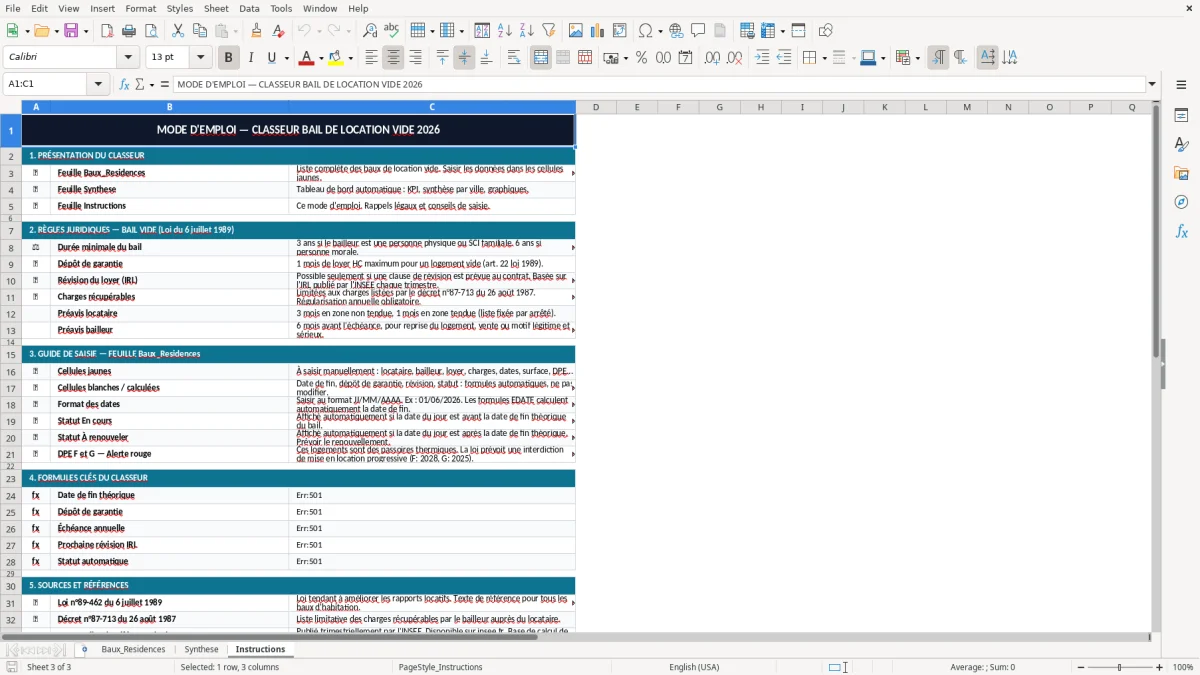
Task: Open the File menu
Action: click(x=13, y=8)
